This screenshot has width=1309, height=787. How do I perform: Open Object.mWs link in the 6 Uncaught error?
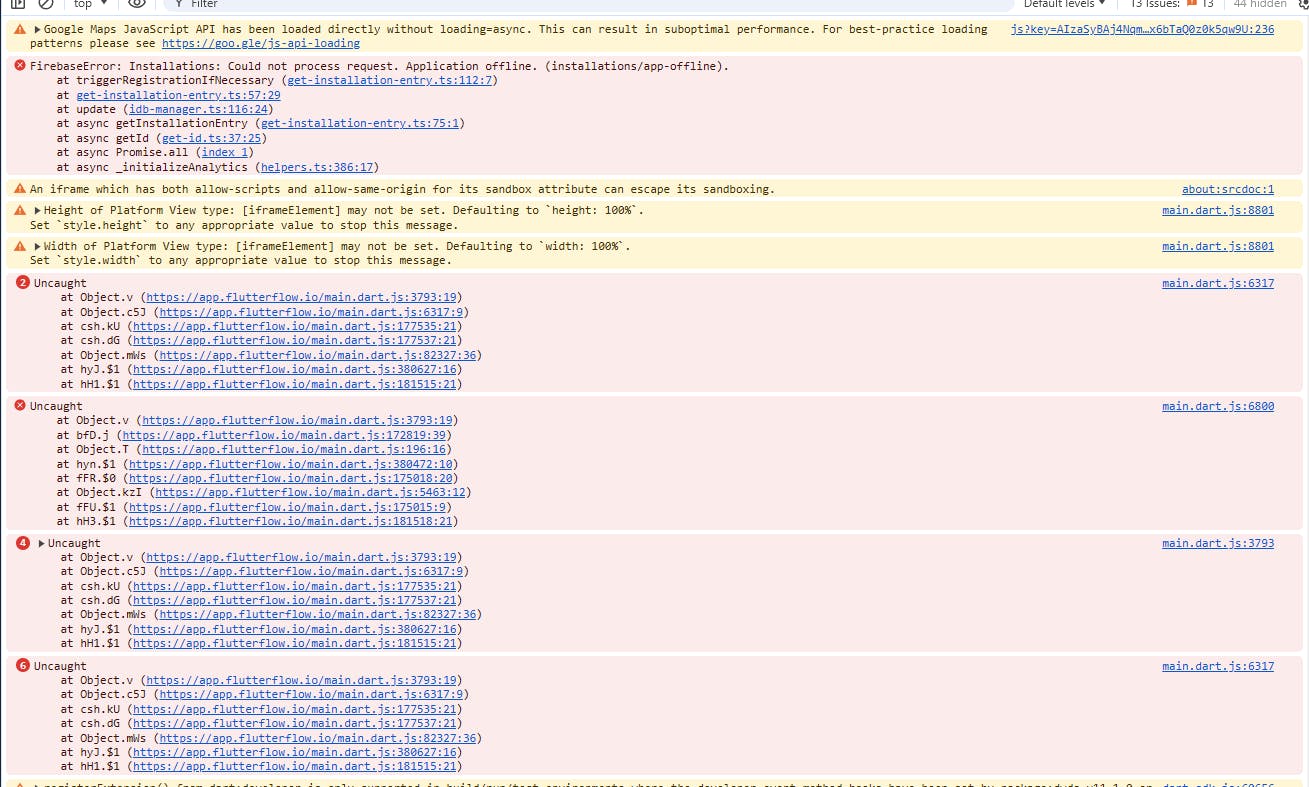319,738
